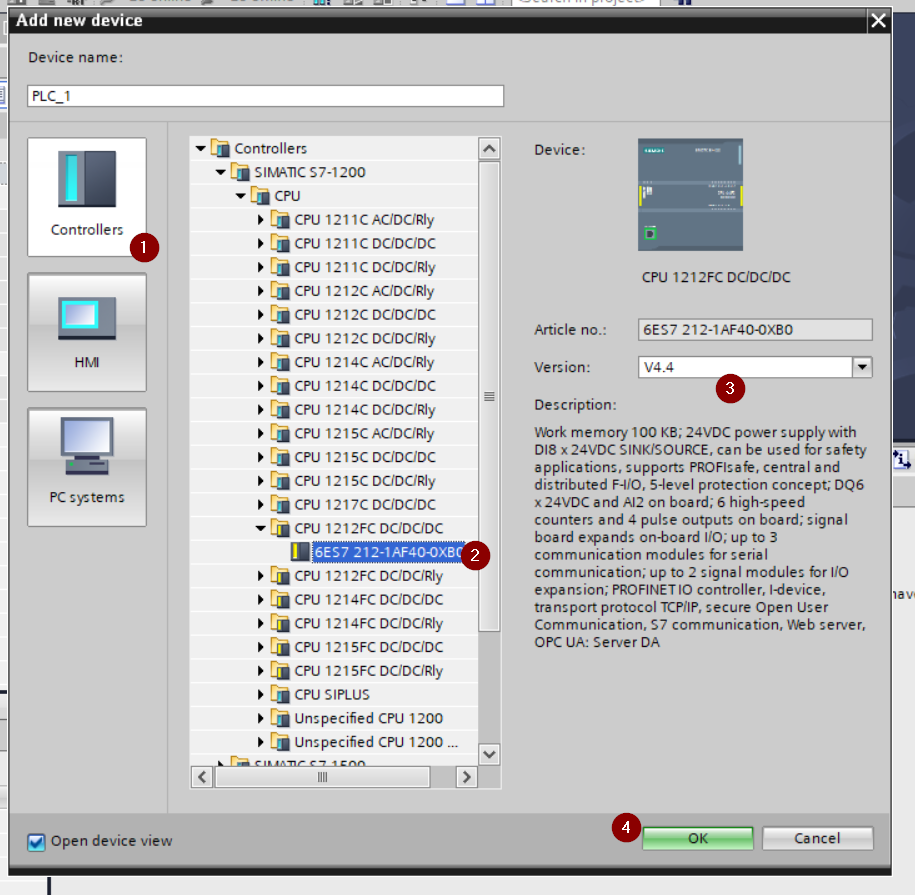This screenshot has width=915, height=895.
Task: Expand CPU 1214FC DC/DC/DC node
Action: pyautogui.click(x=261, y=600)
